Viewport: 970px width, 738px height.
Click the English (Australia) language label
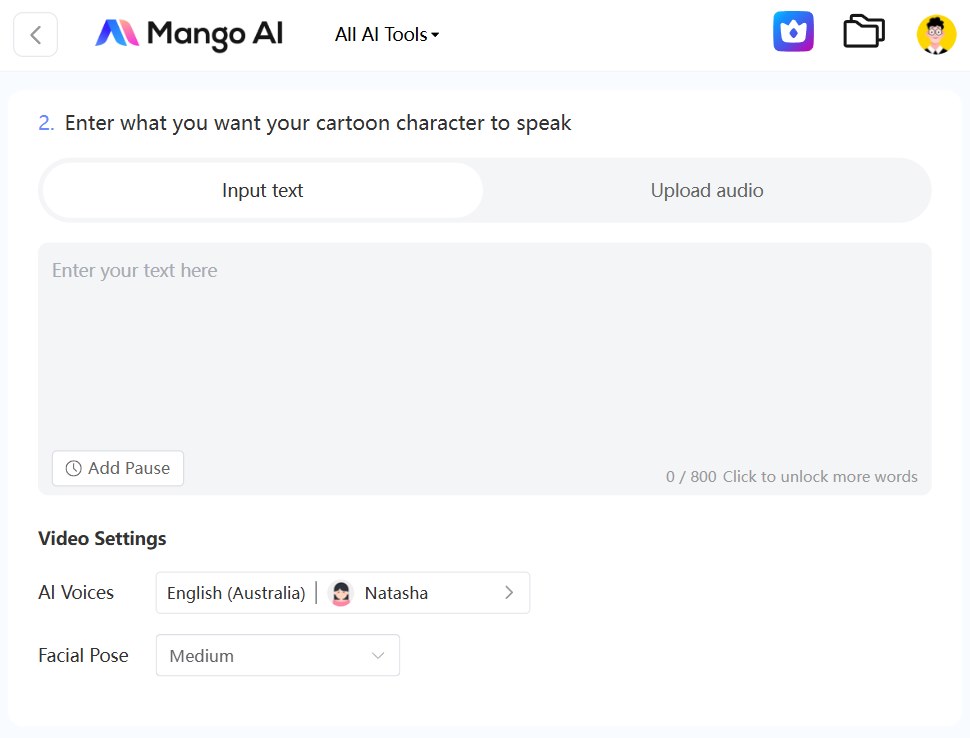[236, 593]
